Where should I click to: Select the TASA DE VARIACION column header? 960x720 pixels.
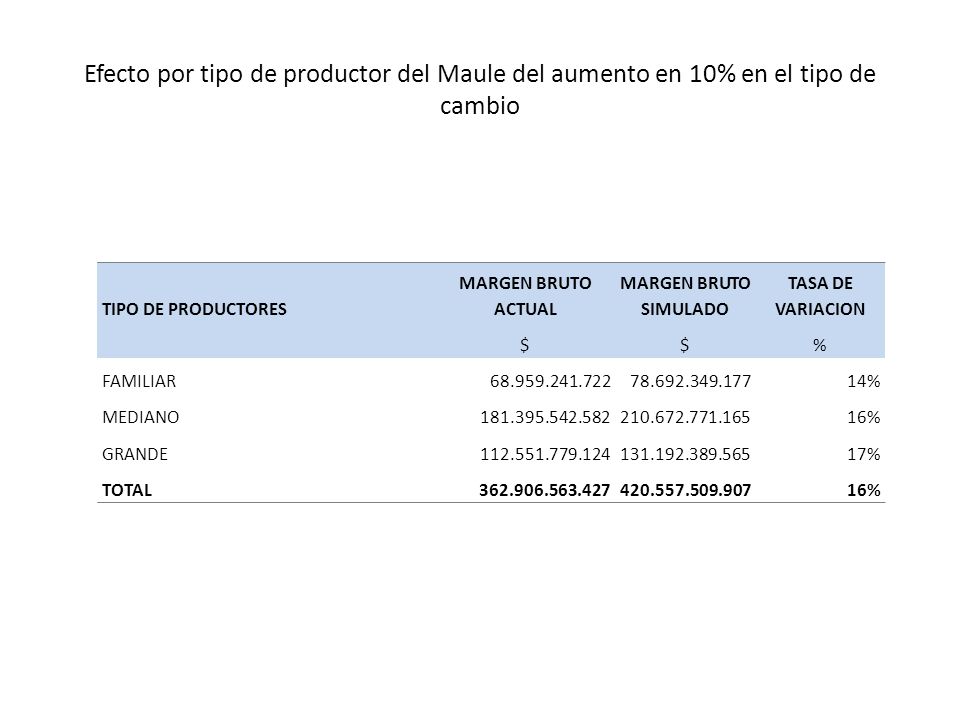coord(820,296)
